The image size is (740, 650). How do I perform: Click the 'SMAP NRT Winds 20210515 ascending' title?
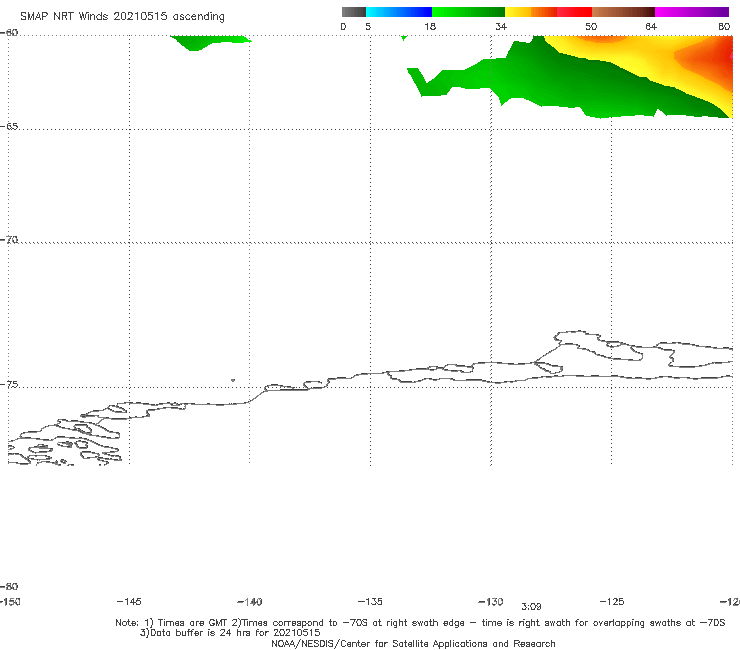(122, 17)
